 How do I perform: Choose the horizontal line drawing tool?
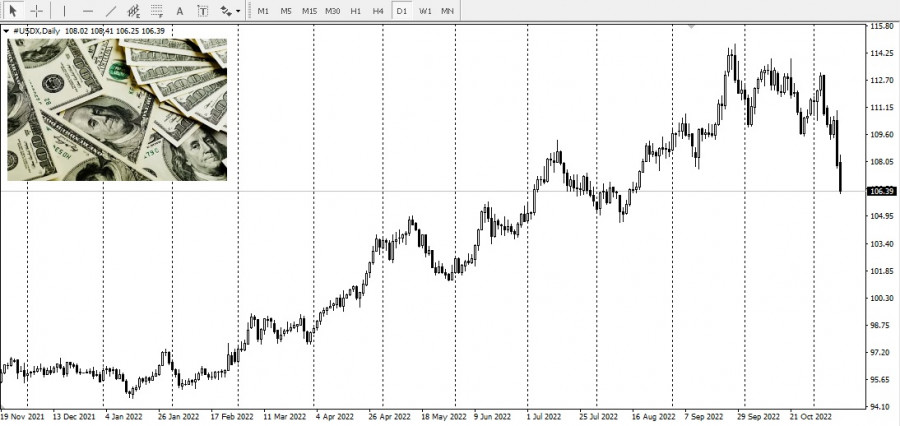(88, 10)
